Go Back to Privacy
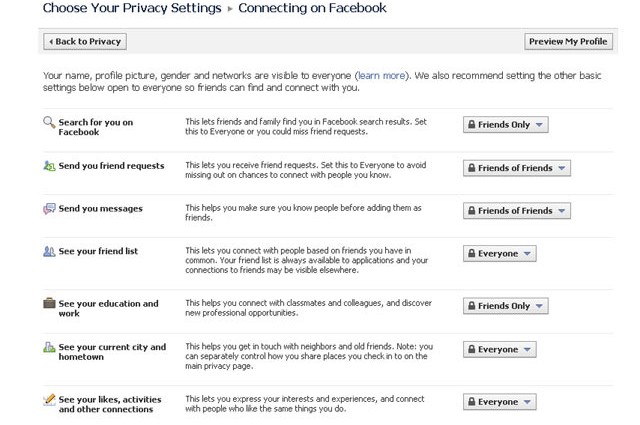 coord(85,42)
